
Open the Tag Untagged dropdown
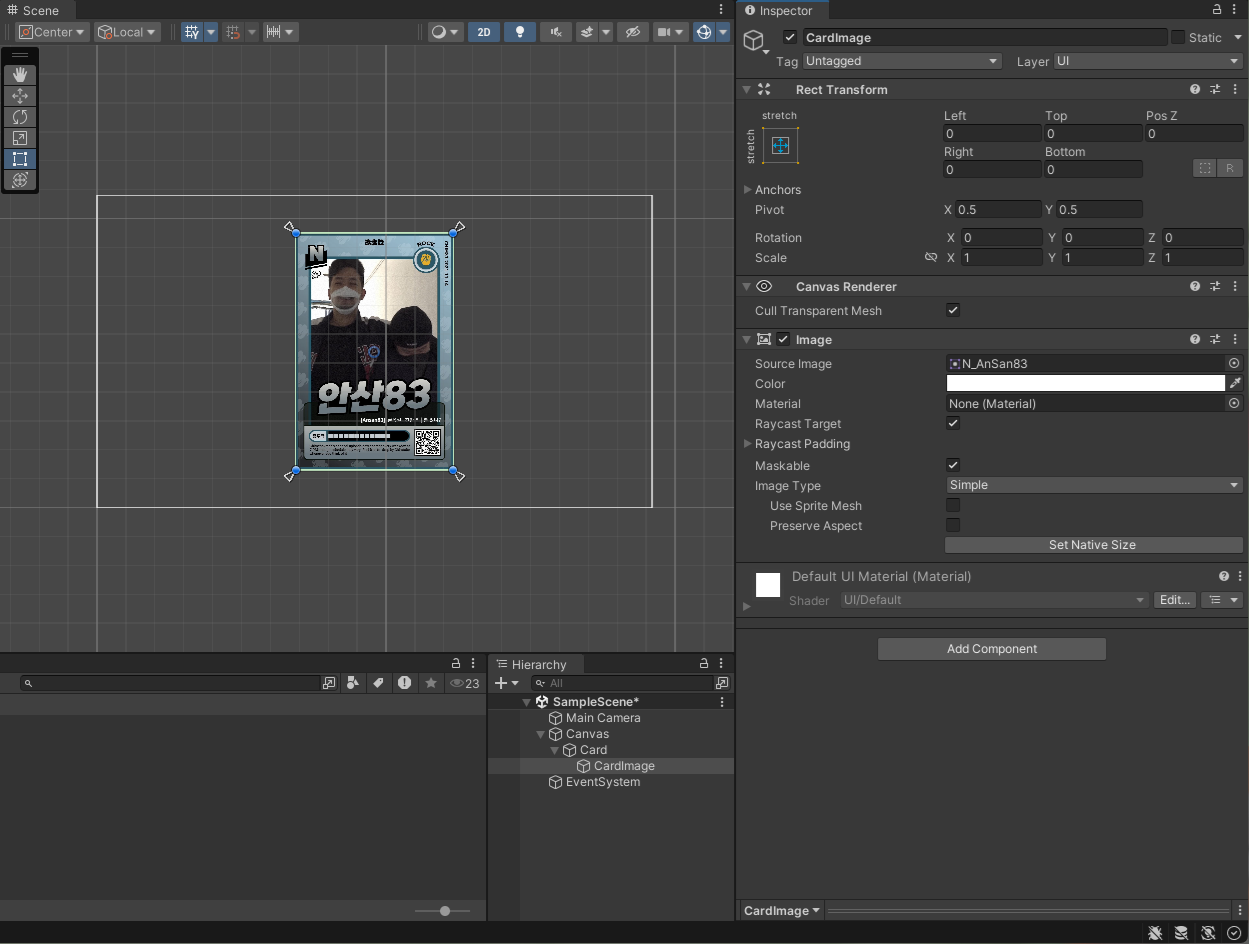point(902,61)
